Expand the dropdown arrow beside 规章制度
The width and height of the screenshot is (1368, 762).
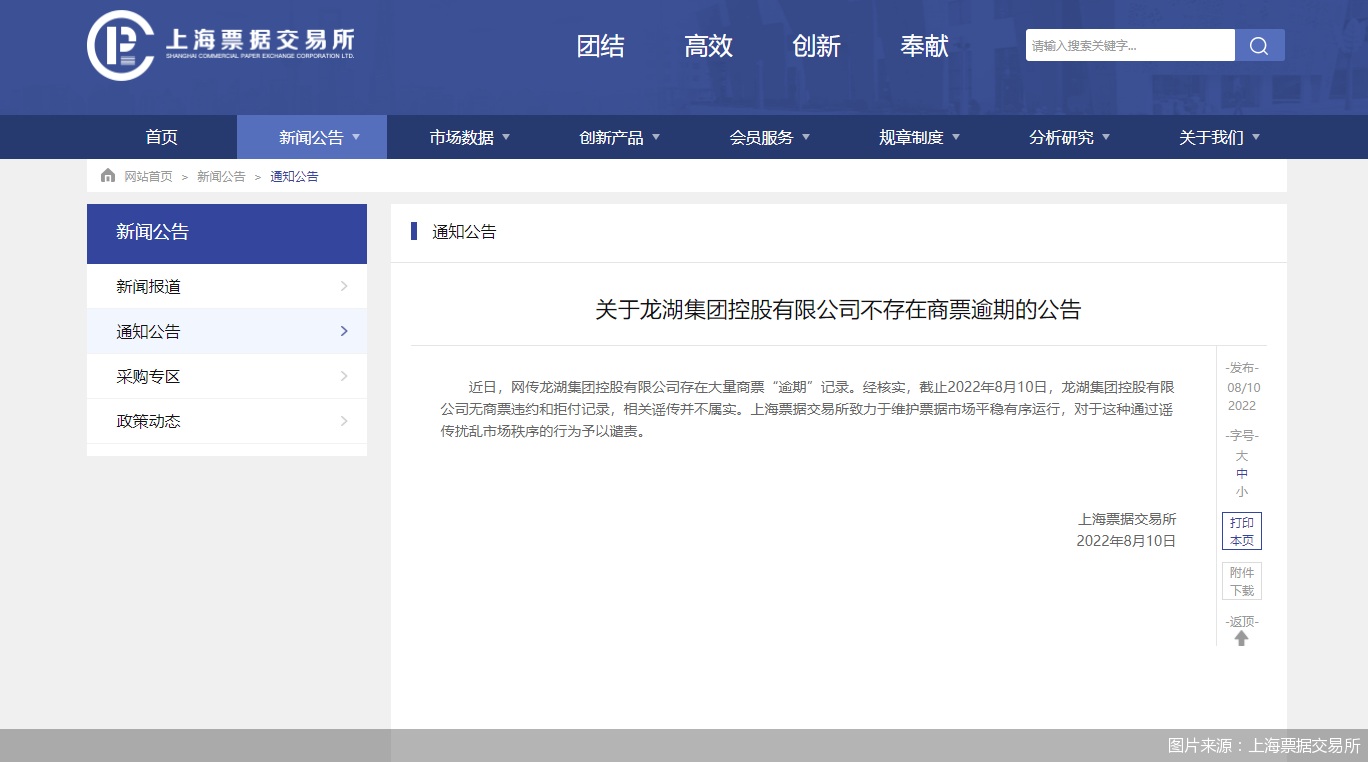pos(956,137)
